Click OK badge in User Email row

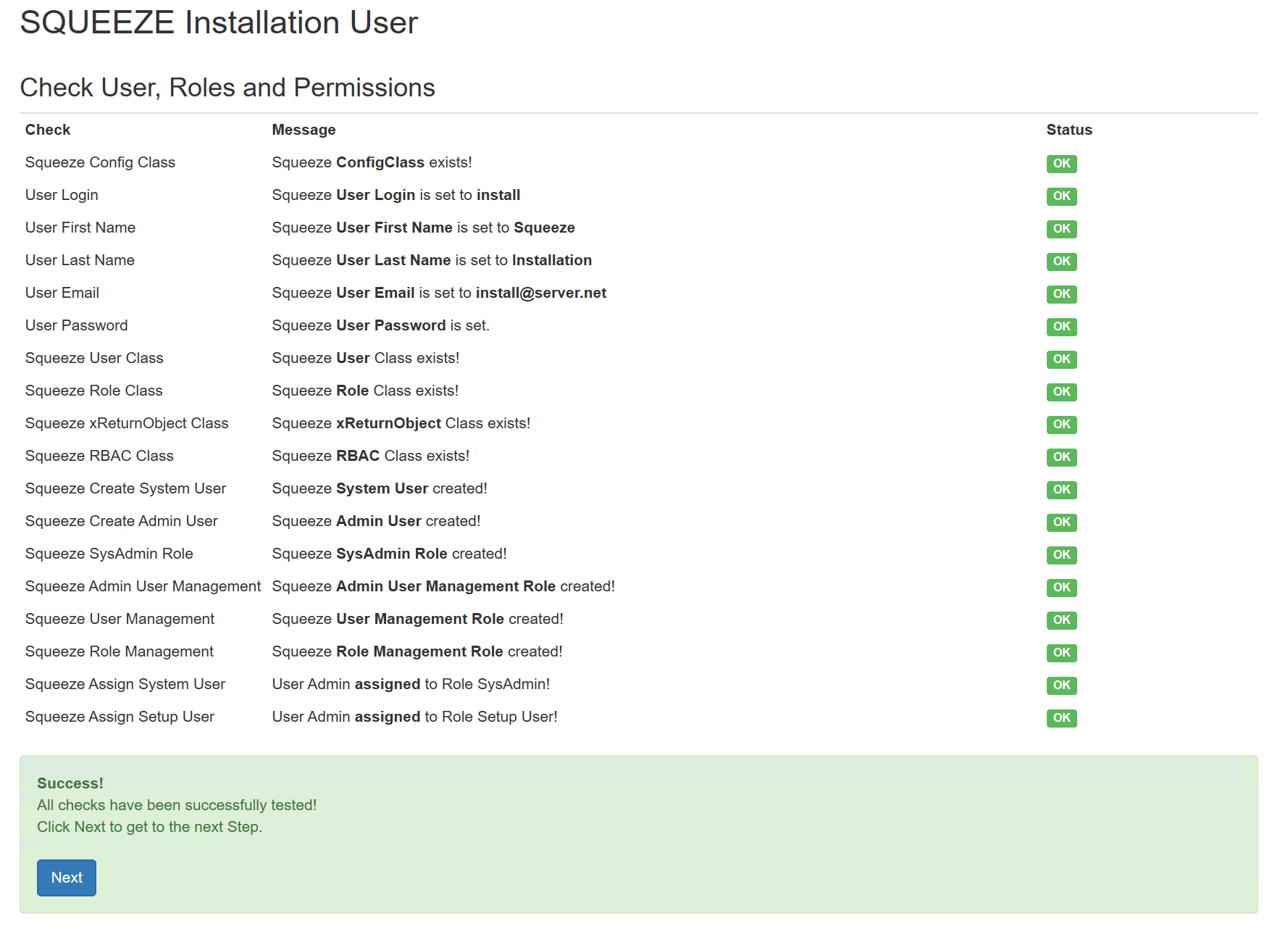[1061, 294]
